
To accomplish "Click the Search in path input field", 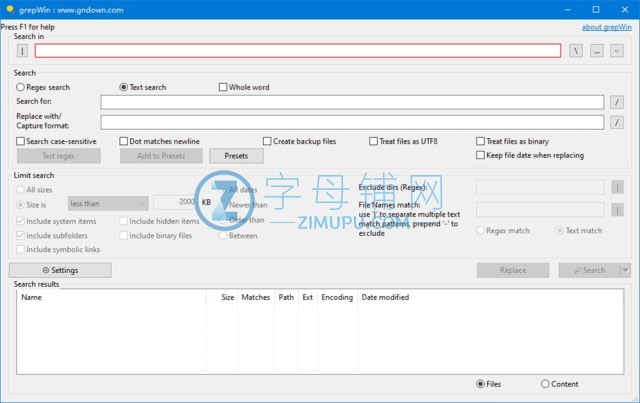I will (298, 51).
